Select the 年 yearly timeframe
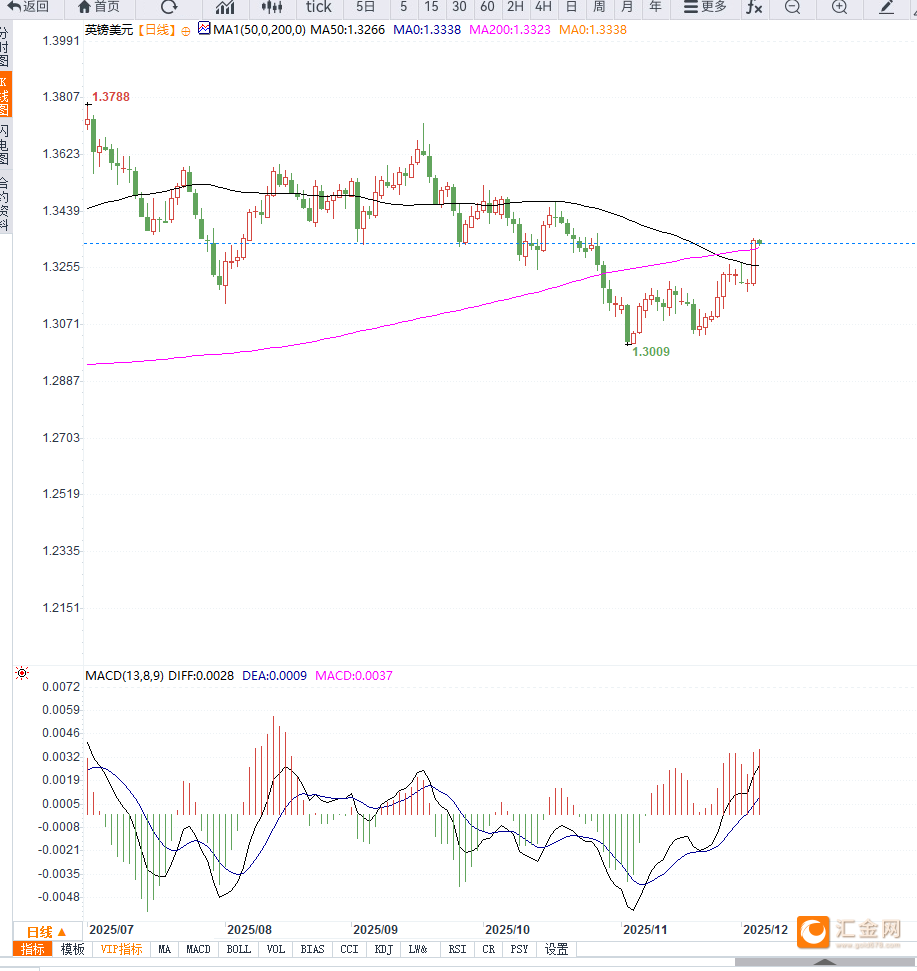Screen dimensions: 917x971 (x=655, y=7)
